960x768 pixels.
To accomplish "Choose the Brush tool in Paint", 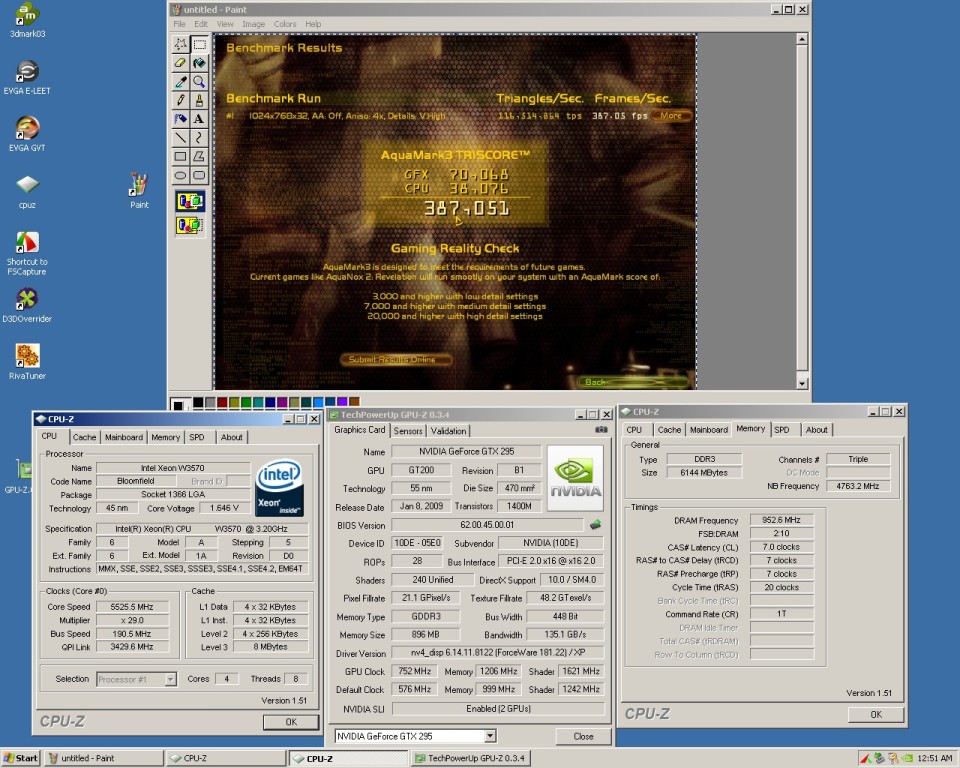I will [x=200, y=100].
